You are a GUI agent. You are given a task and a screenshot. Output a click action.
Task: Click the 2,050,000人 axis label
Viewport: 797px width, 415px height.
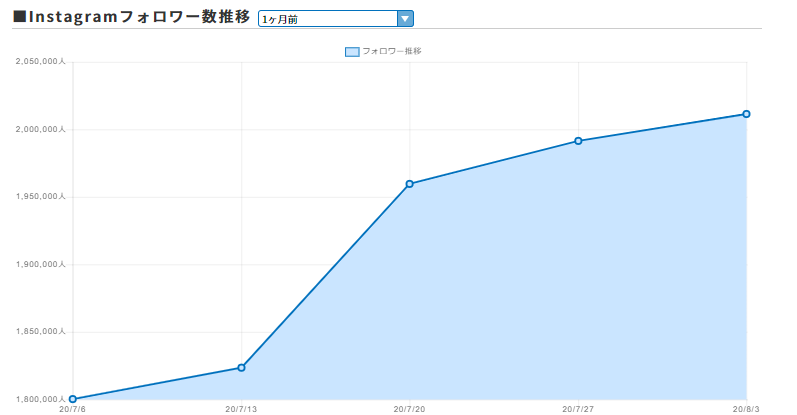click(x=41, y=62)
